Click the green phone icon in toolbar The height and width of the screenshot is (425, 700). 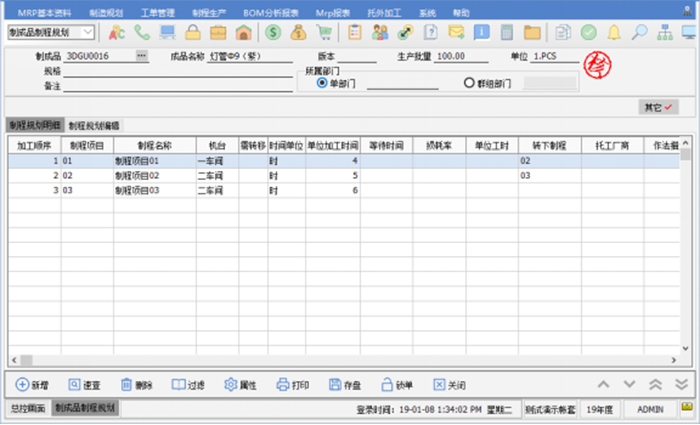tap(143, 32)
